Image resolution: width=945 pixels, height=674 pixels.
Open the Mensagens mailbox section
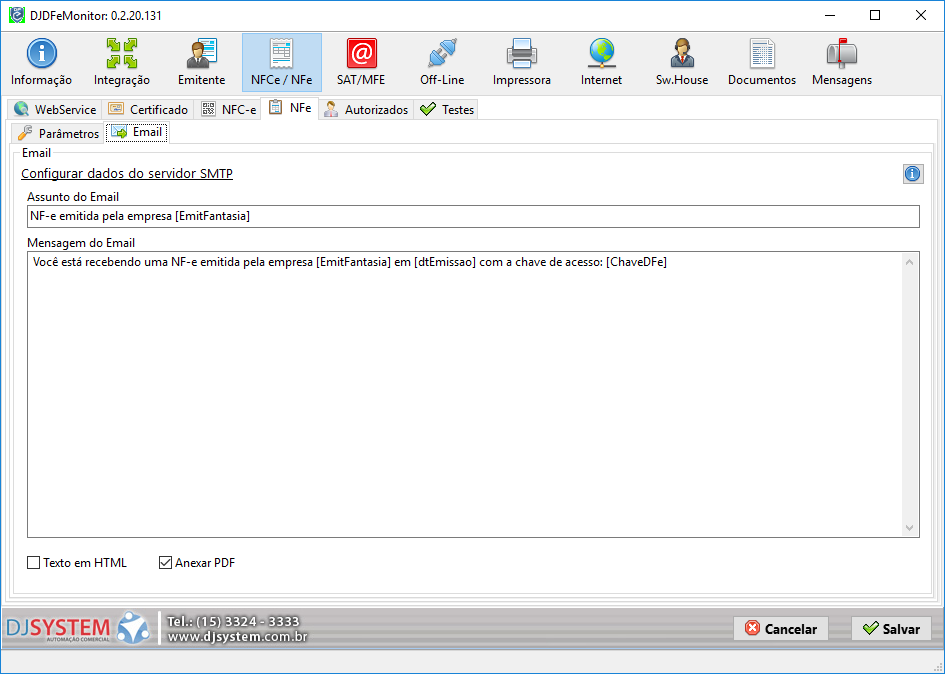pos(841,62)
